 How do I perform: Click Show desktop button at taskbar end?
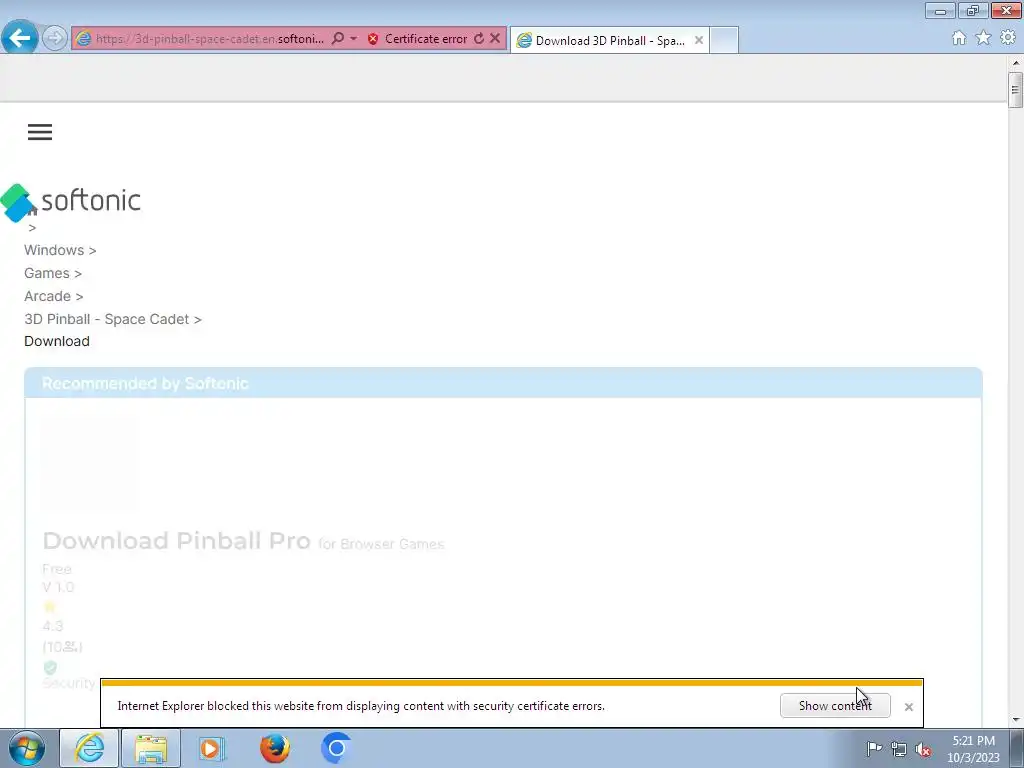[1017, 748]
